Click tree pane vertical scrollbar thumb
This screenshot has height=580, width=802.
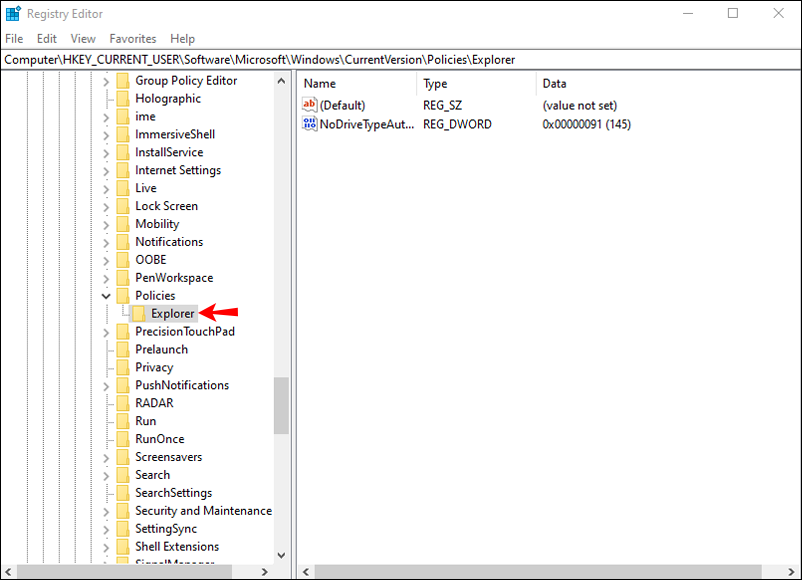(x=281, y=406)
